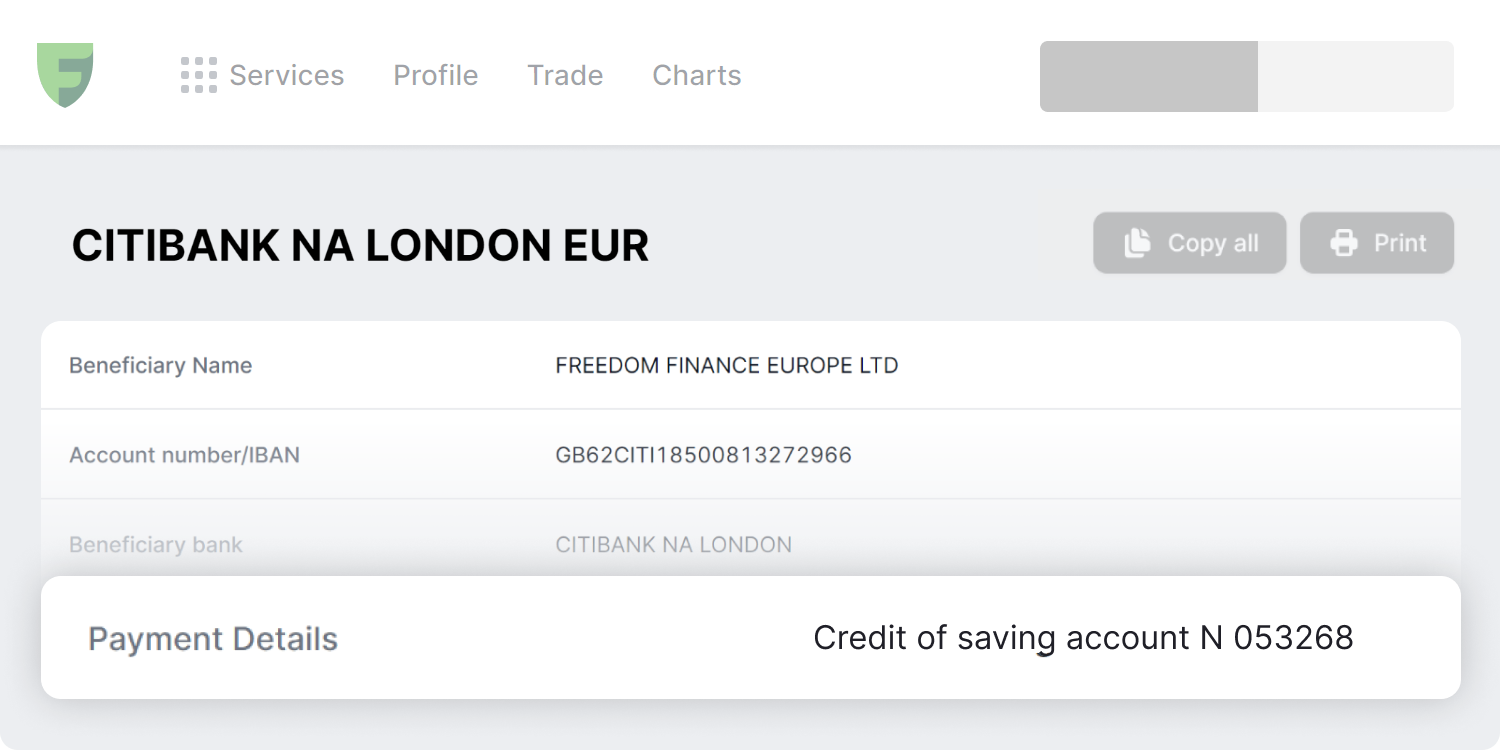The image size is (1500, 750).
Task: Toggle the gray switch in the header
Action: coord(1247,75)
